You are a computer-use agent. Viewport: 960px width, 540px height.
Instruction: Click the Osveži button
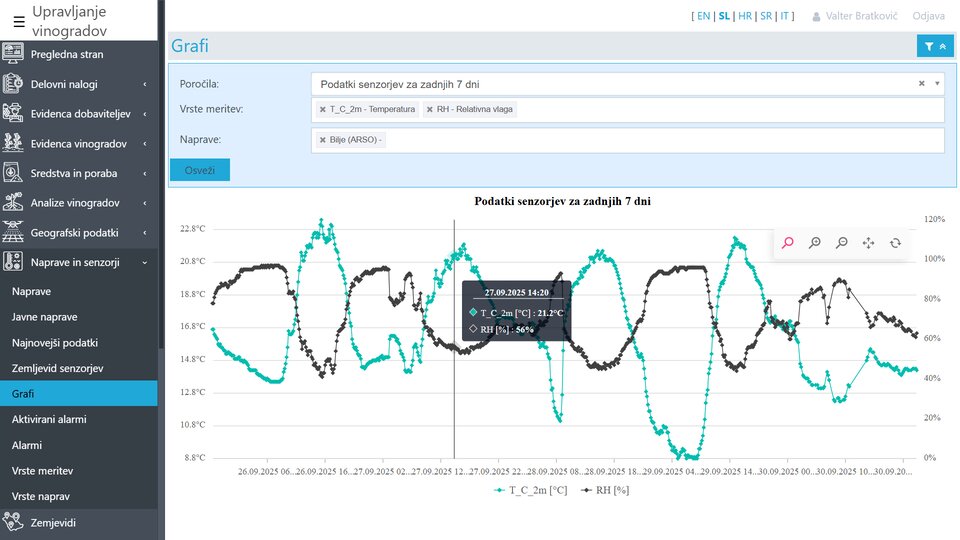[199, 170]
